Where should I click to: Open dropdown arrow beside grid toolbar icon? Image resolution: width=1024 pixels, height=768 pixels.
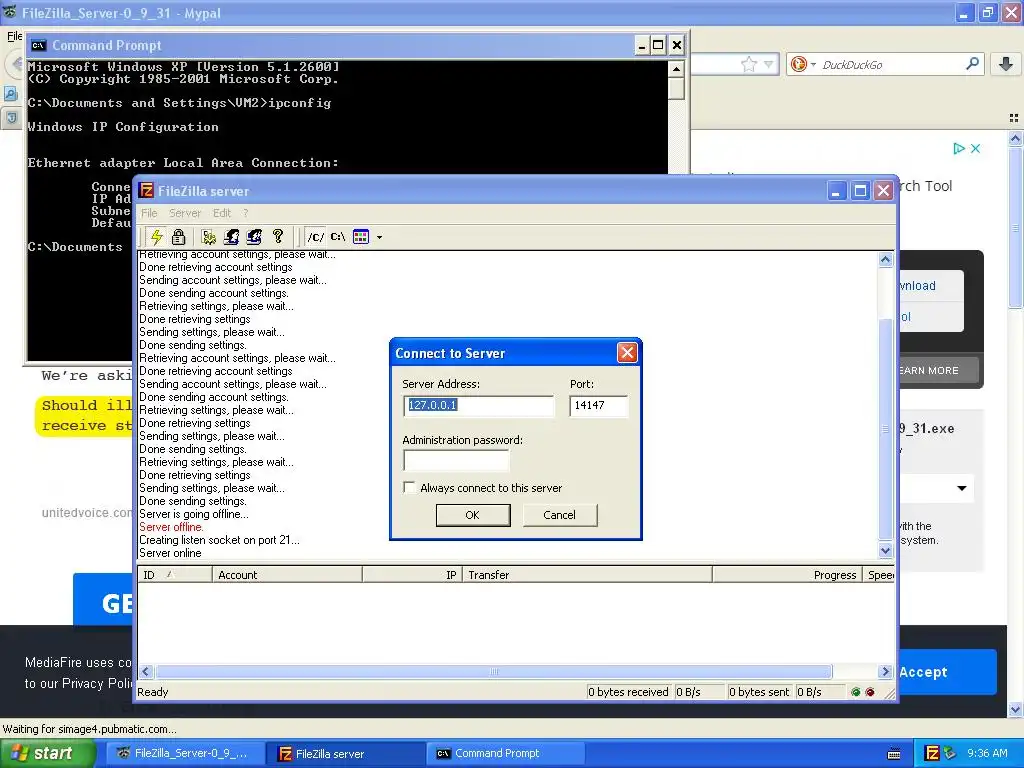379,237
